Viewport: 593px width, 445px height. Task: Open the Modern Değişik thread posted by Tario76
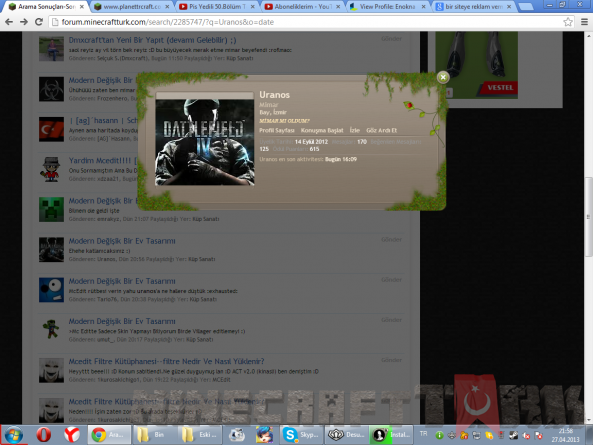coord(122,281)
